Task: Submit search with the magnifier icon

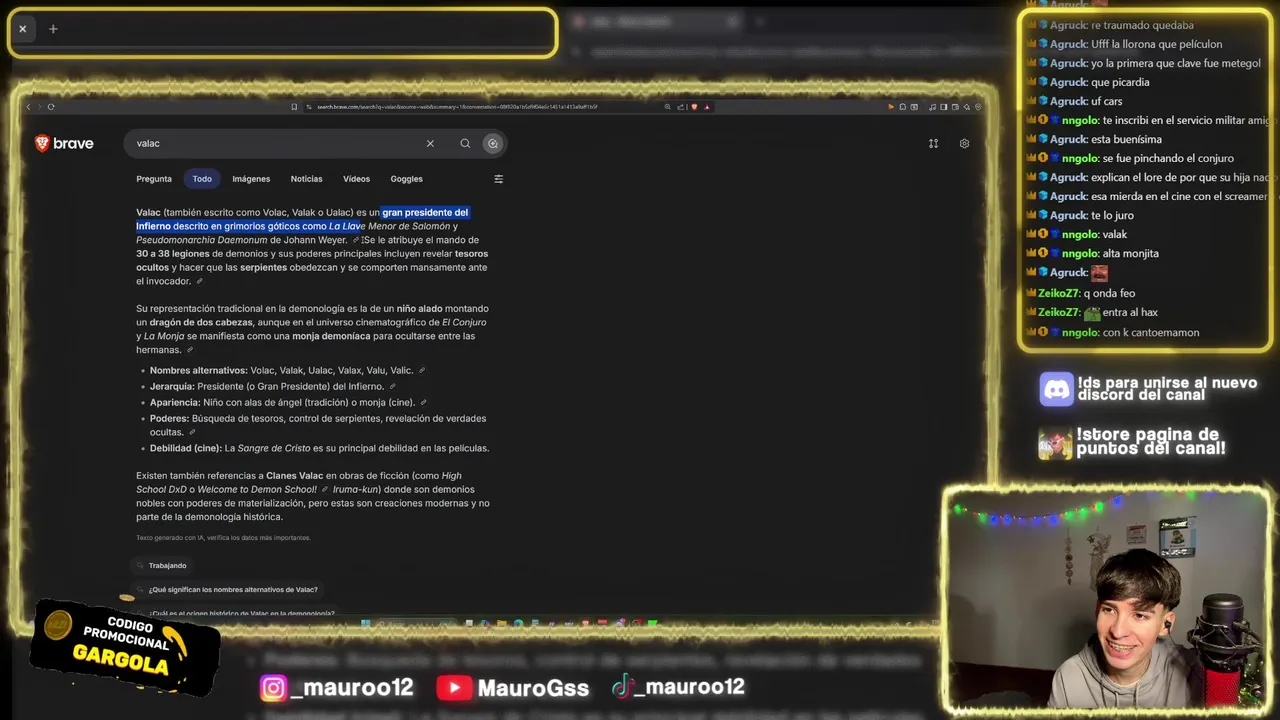Action: coord(465,143)
